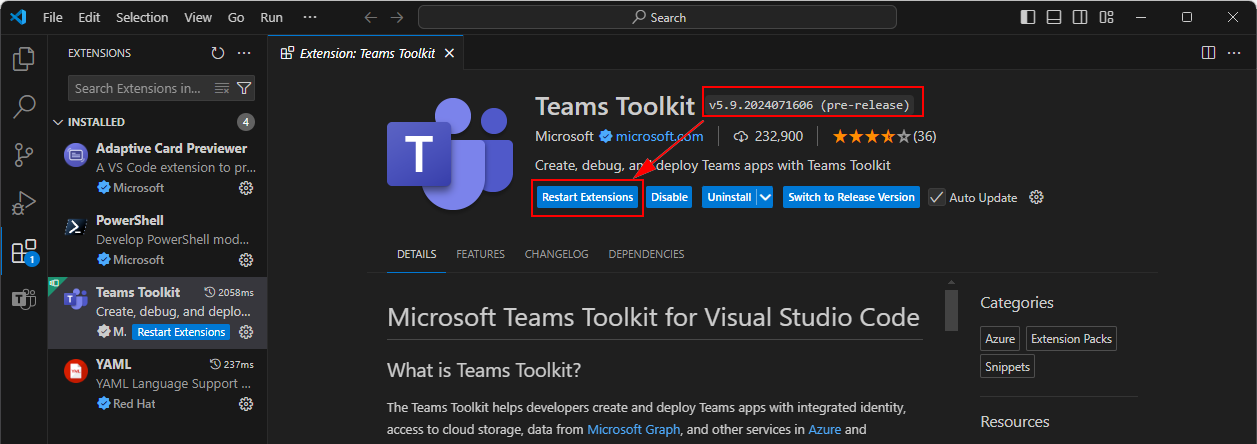Image resolution: width=1257 pixels, height=444 pixels.
Task: Click the star rating (36)
Action: [x=884, y=136]
